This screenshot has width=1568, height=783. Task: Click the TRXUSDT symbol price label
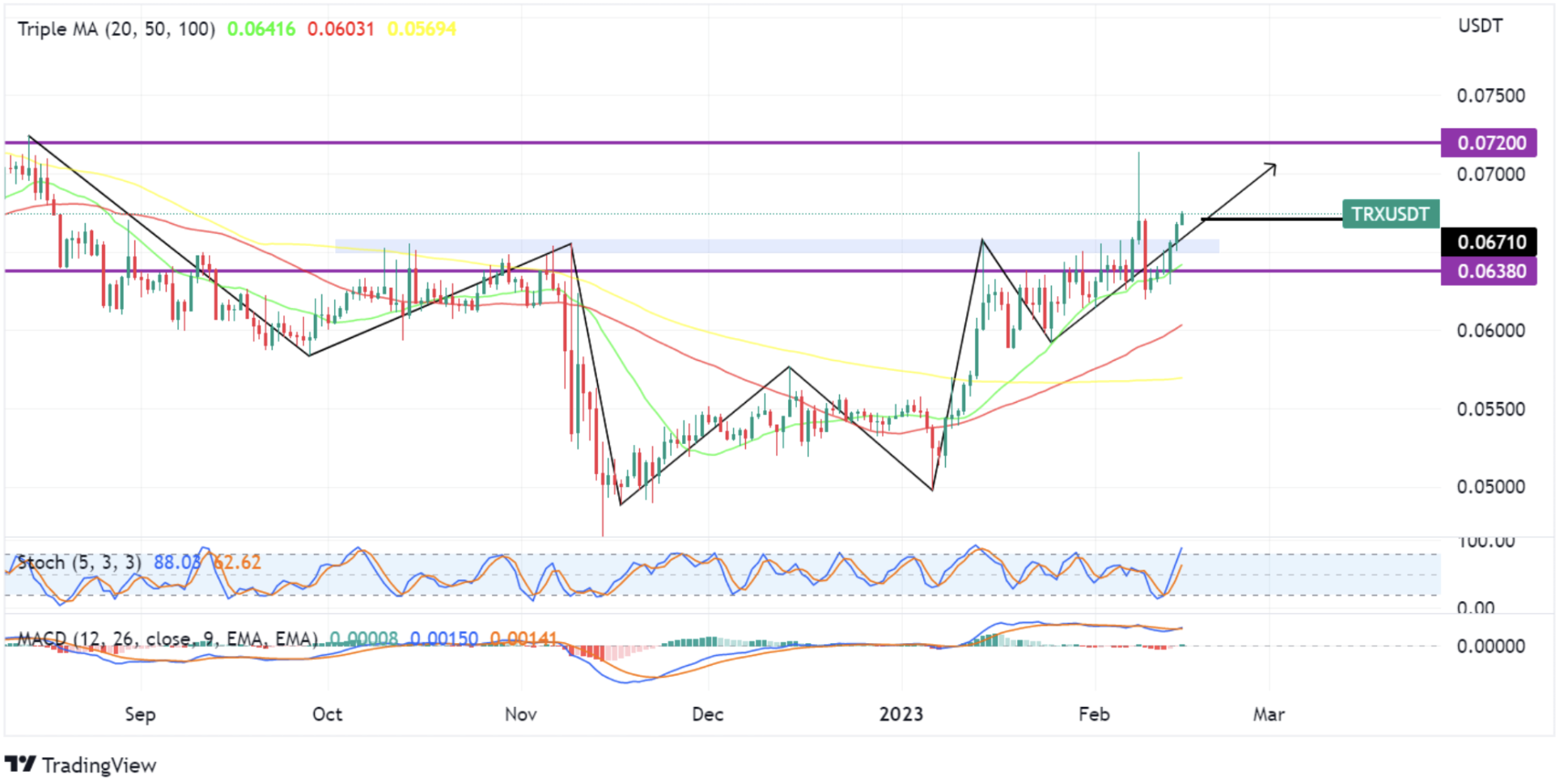tap(1391, 214)
